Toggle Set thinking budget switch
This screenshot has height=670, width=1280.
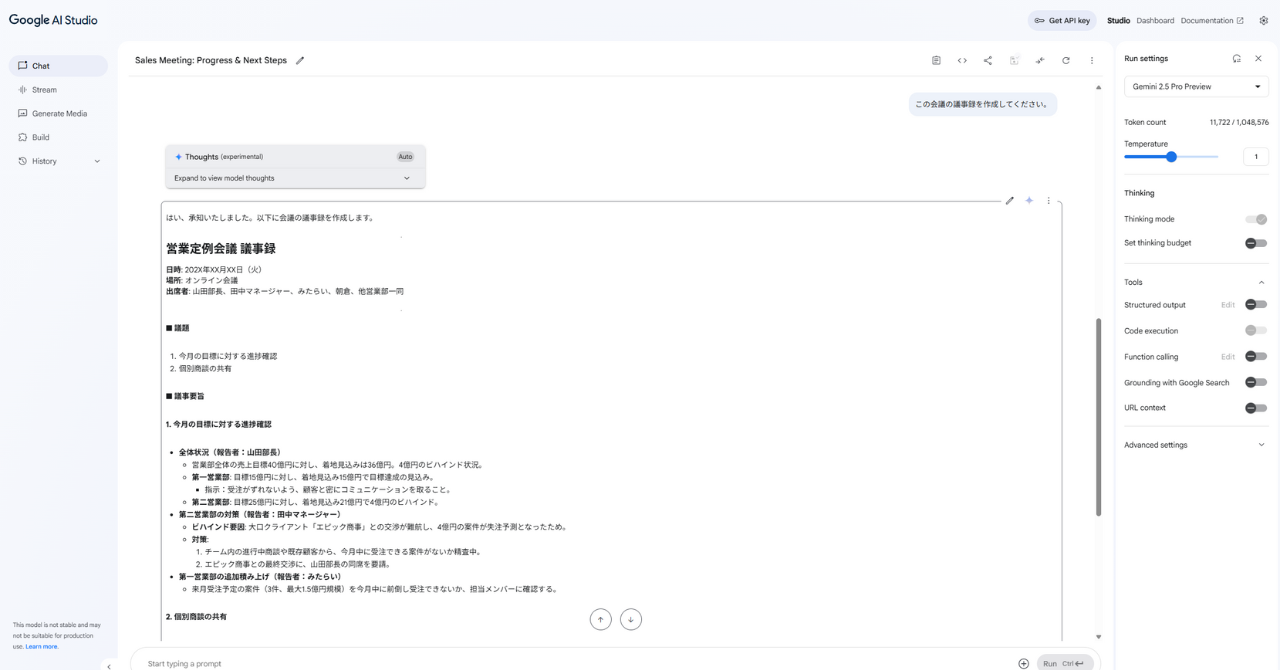click(x=1255, y=243)
